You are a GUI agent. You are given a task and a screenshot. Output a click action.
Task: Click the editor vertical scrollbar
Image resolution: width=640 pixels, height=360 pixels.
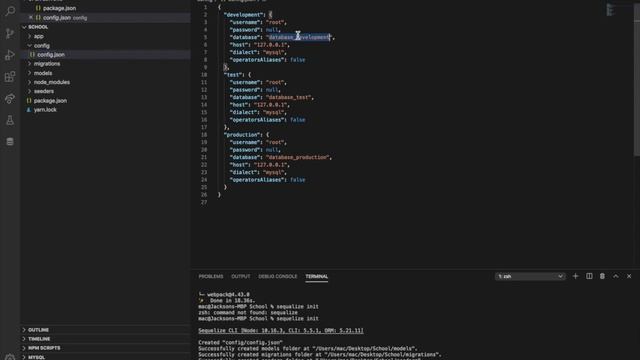[636, 80]
